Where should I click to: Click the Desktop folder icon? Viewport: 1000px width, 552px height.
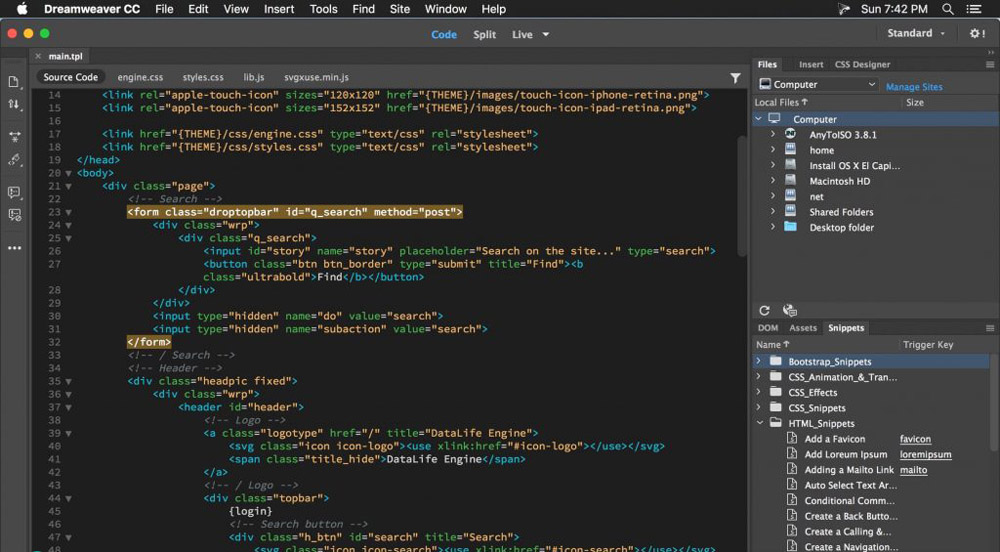pos(790,227)
